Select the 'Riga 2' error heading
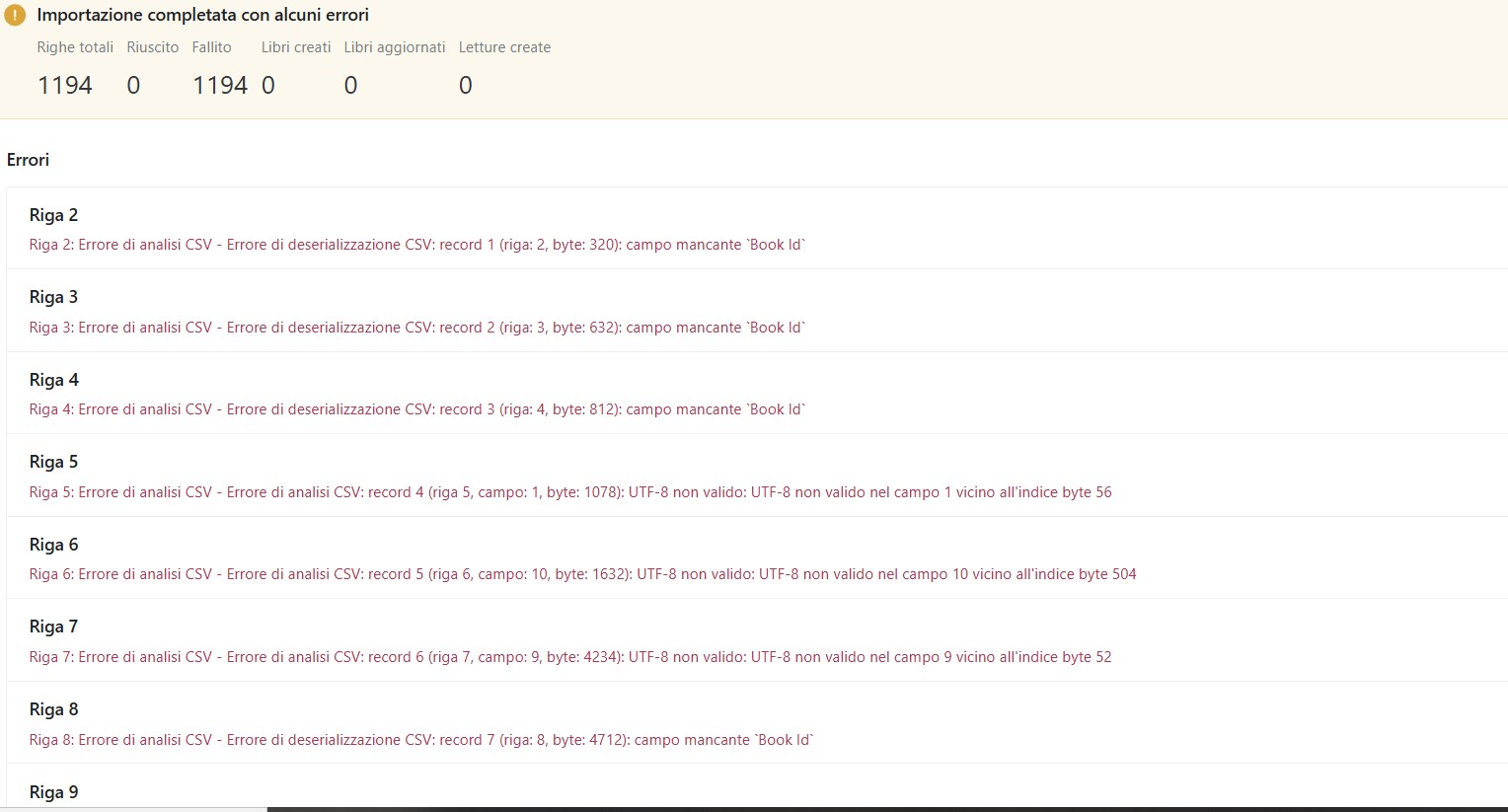1508x812 pixels. (53, 215)
